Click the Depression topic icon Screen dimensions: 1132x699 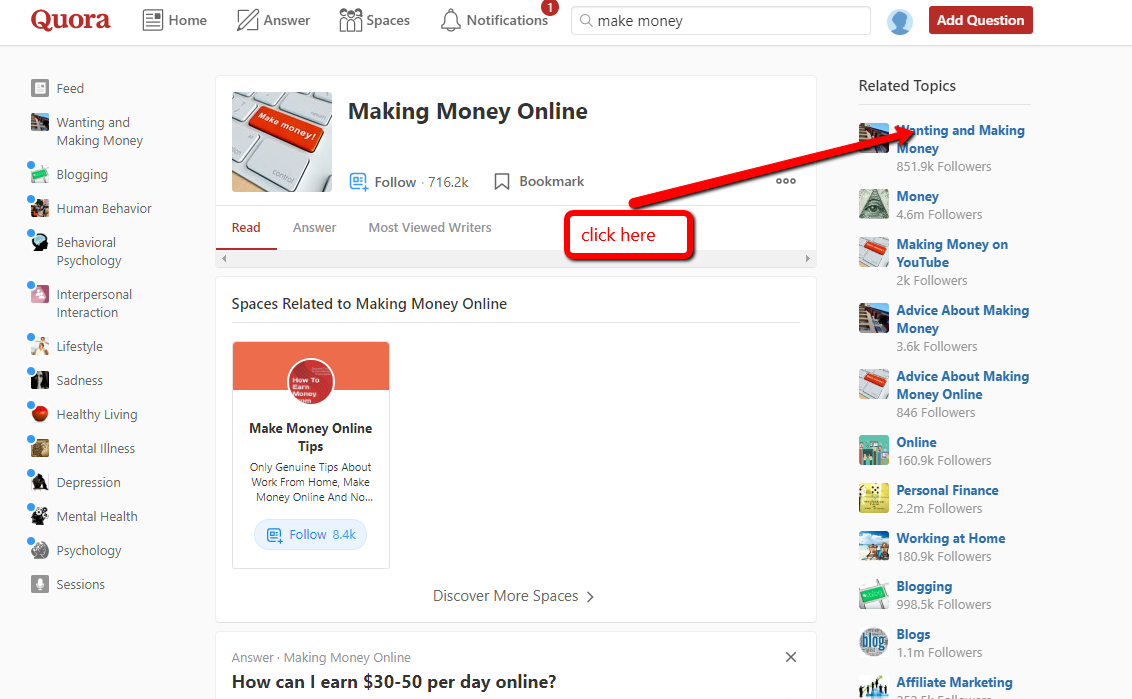coord(40,482)
